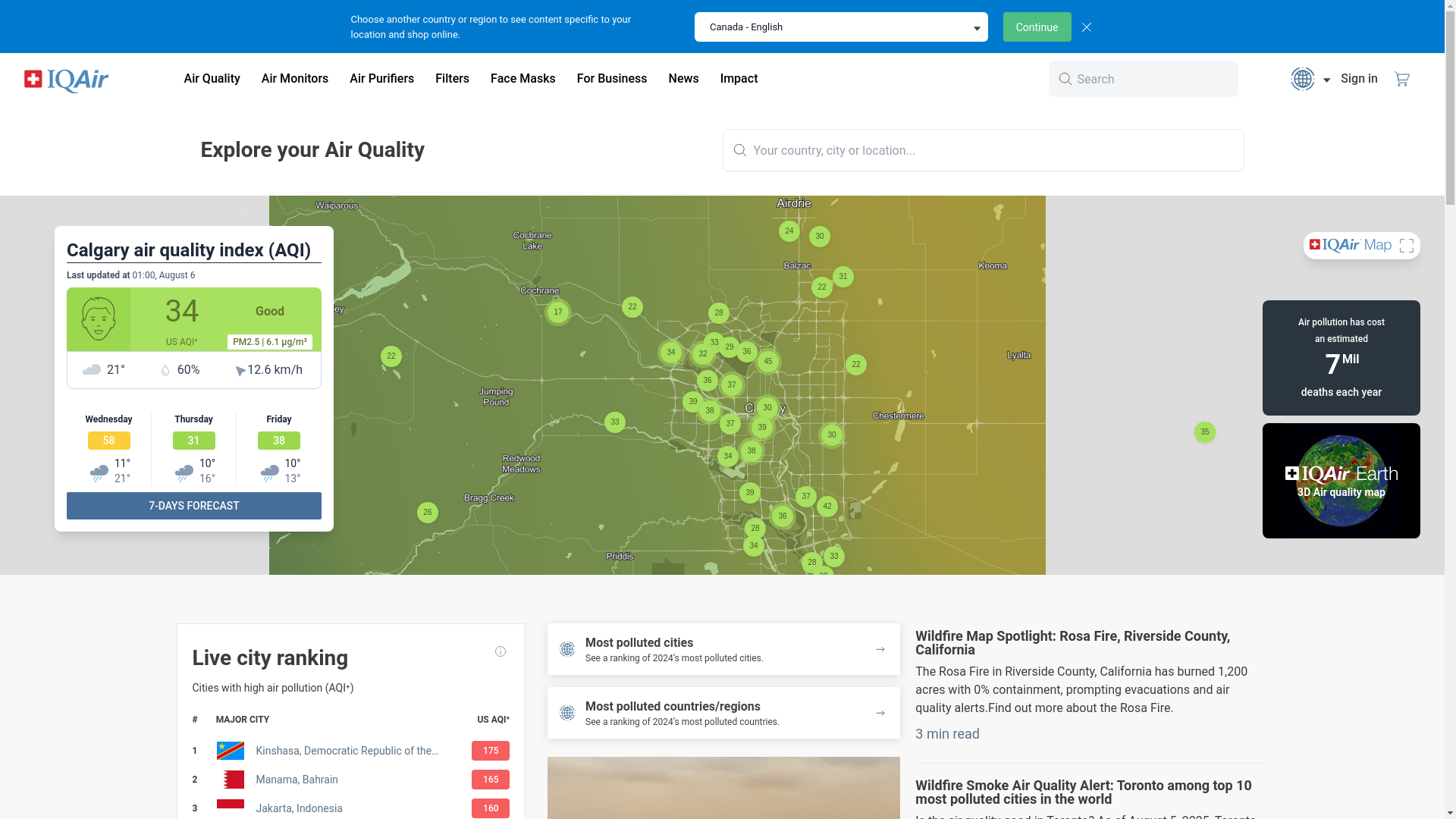Click the Calgary air quality index heading
Viewport: 1456px width, 819px height.
(189, 250)
